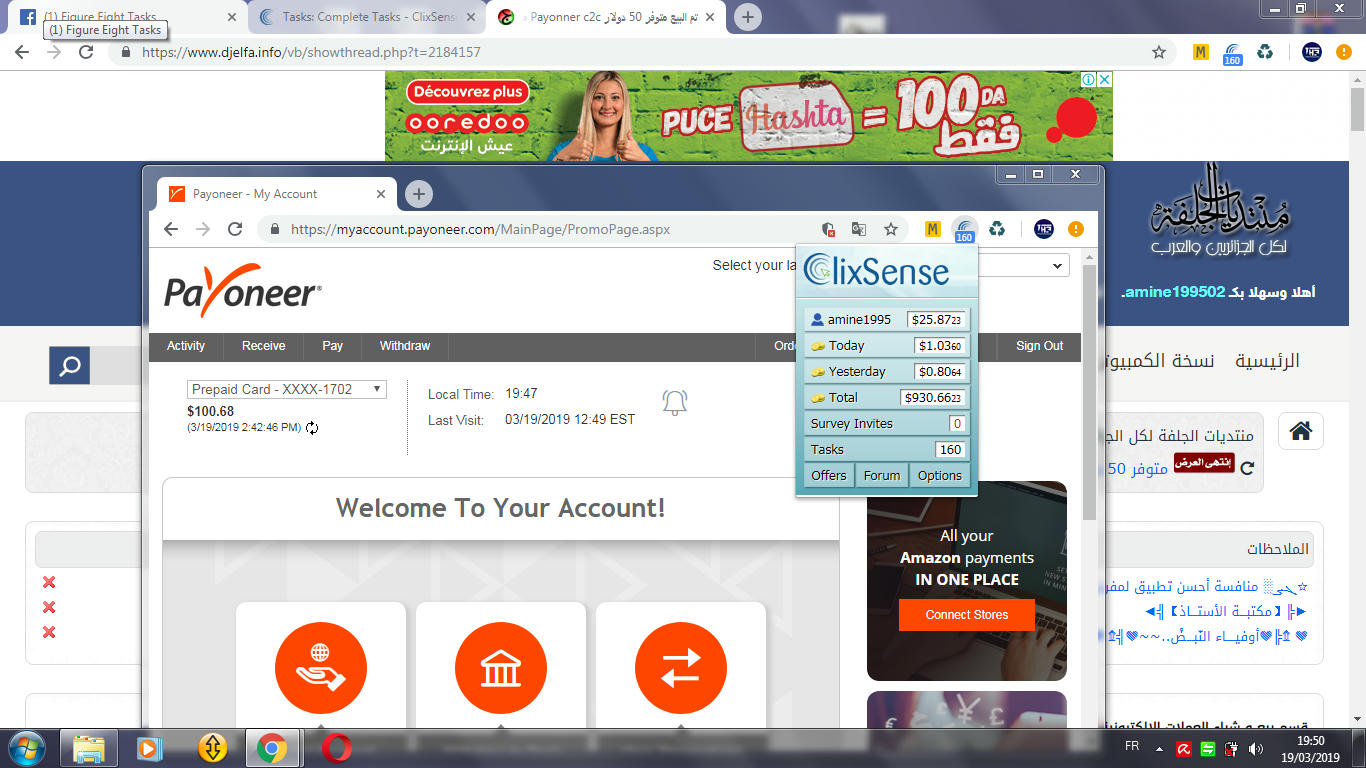Click the Tasks row in ClixSense popup

point(887,450)
